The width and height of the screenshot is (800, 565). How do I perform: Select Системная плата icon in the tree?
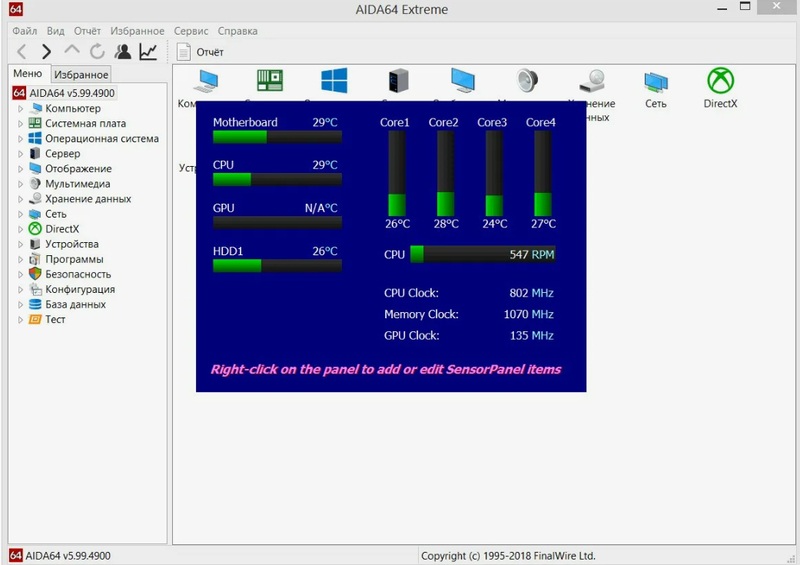coord(35,123)
